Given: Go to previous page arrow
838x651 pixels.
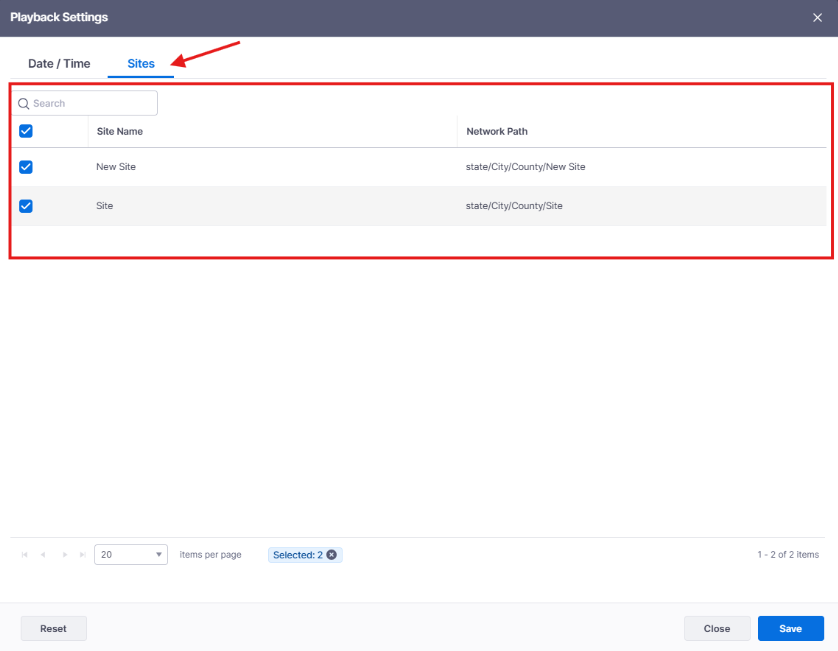Looking at the screenshot, I should 43,555.
